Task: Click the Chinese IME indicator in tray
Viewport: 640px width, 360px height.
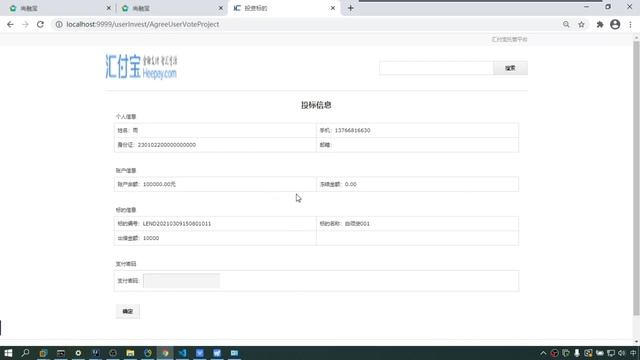Action: [x=633, y=353]
